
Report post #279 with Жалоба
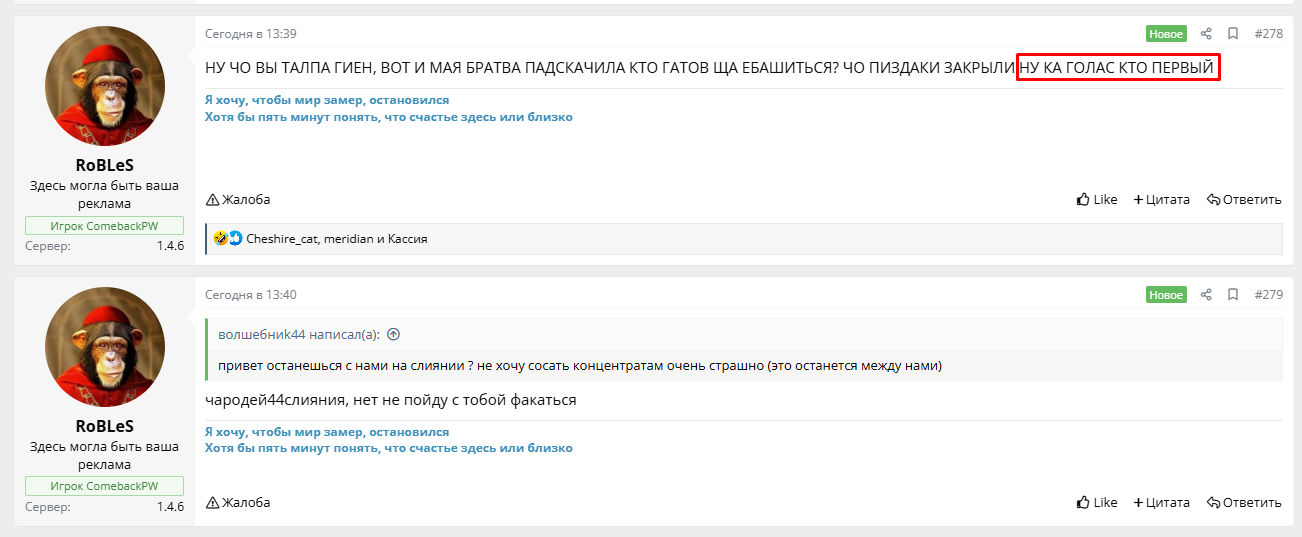[238, 502]
